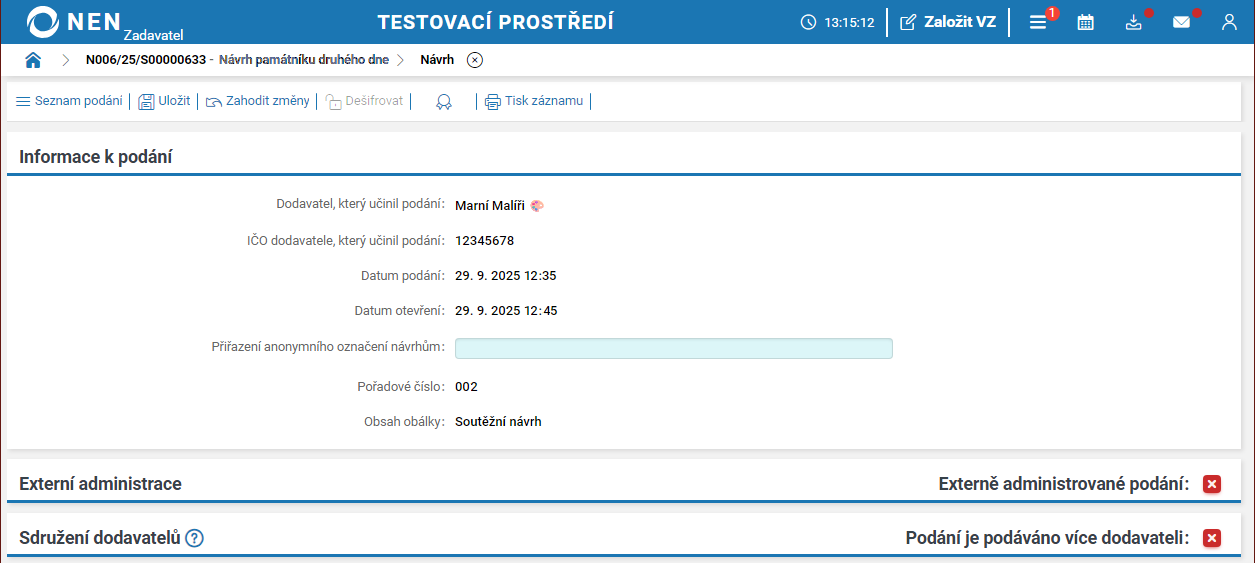Open the calendar icon in header
The height and width of the screenshot is (563, 1255).
tap(1085, 22)
